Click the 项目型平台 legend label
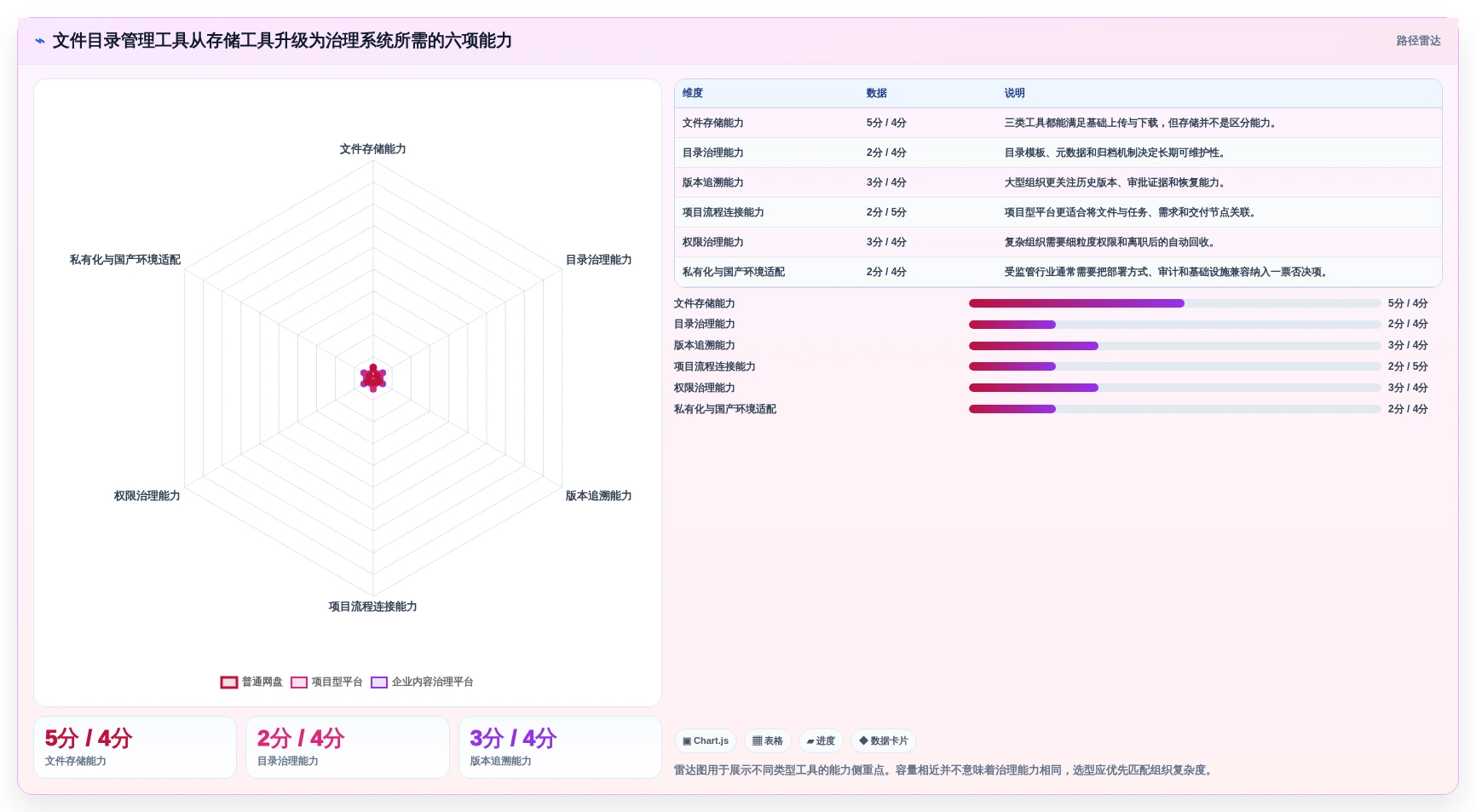This screenshot has height=812, width=1476. 337,682
